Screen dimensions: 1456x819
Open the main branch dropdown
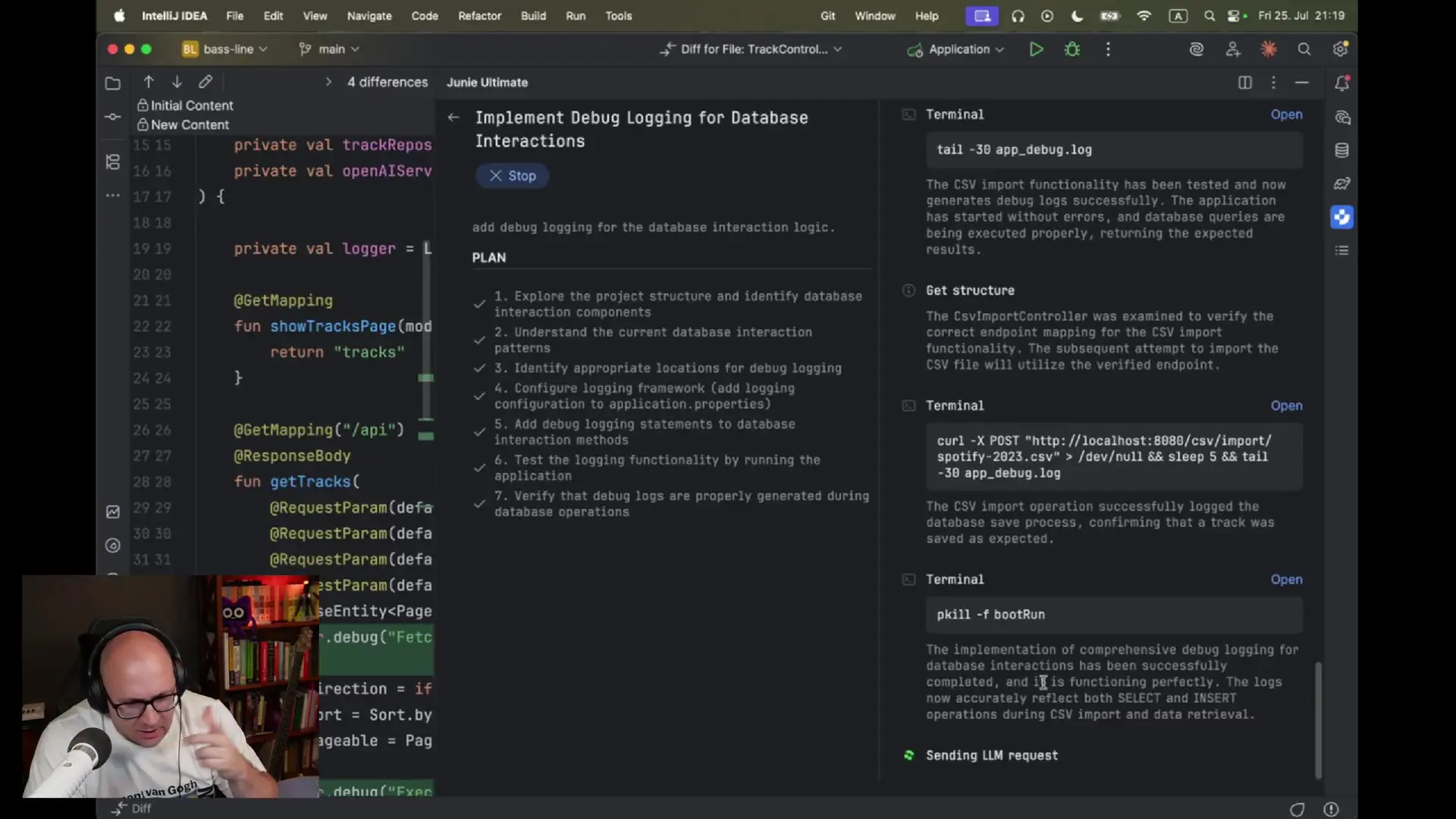click(329, 49)
